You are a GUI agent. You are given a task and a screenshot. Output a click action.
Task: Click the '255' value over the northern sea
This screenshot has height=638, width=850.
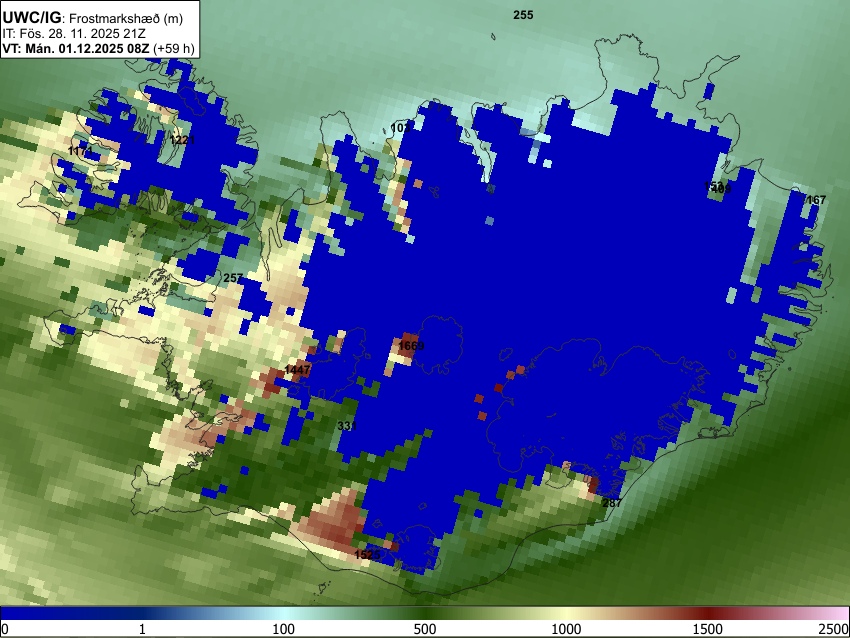(x=523, y=15)
